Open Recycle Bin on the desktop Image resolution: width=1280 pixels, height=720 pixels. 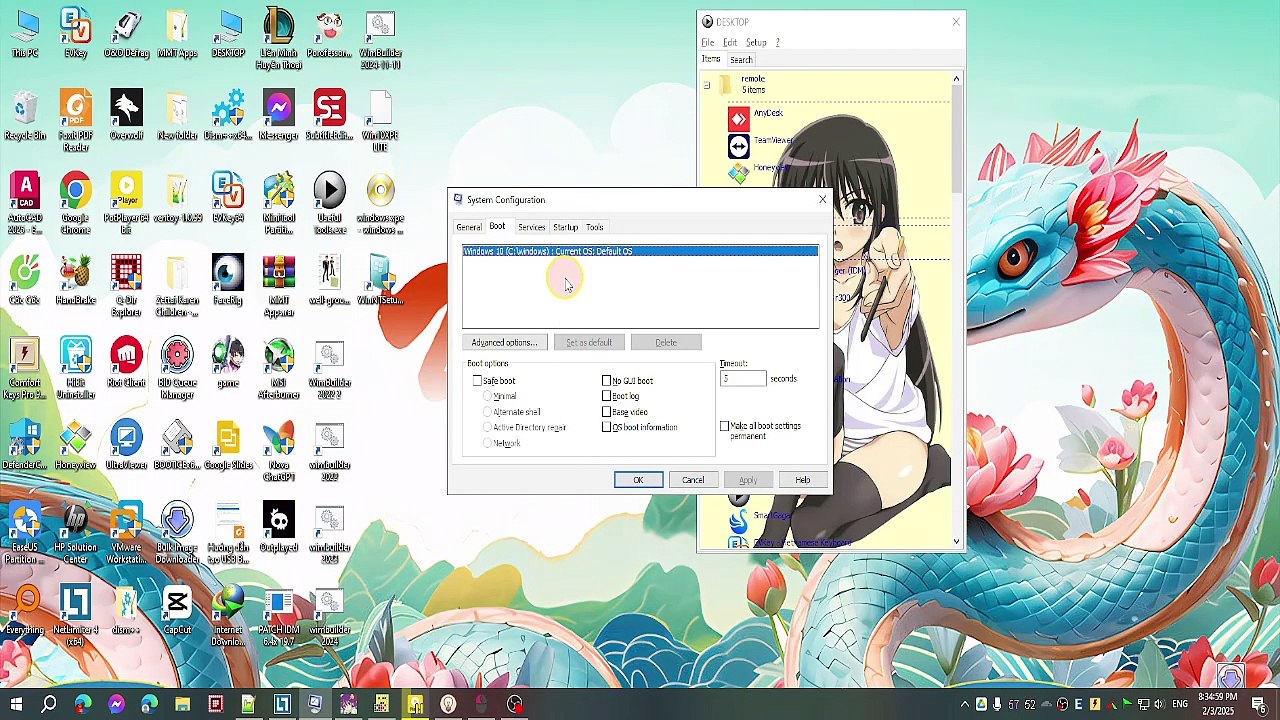point(25,115)
